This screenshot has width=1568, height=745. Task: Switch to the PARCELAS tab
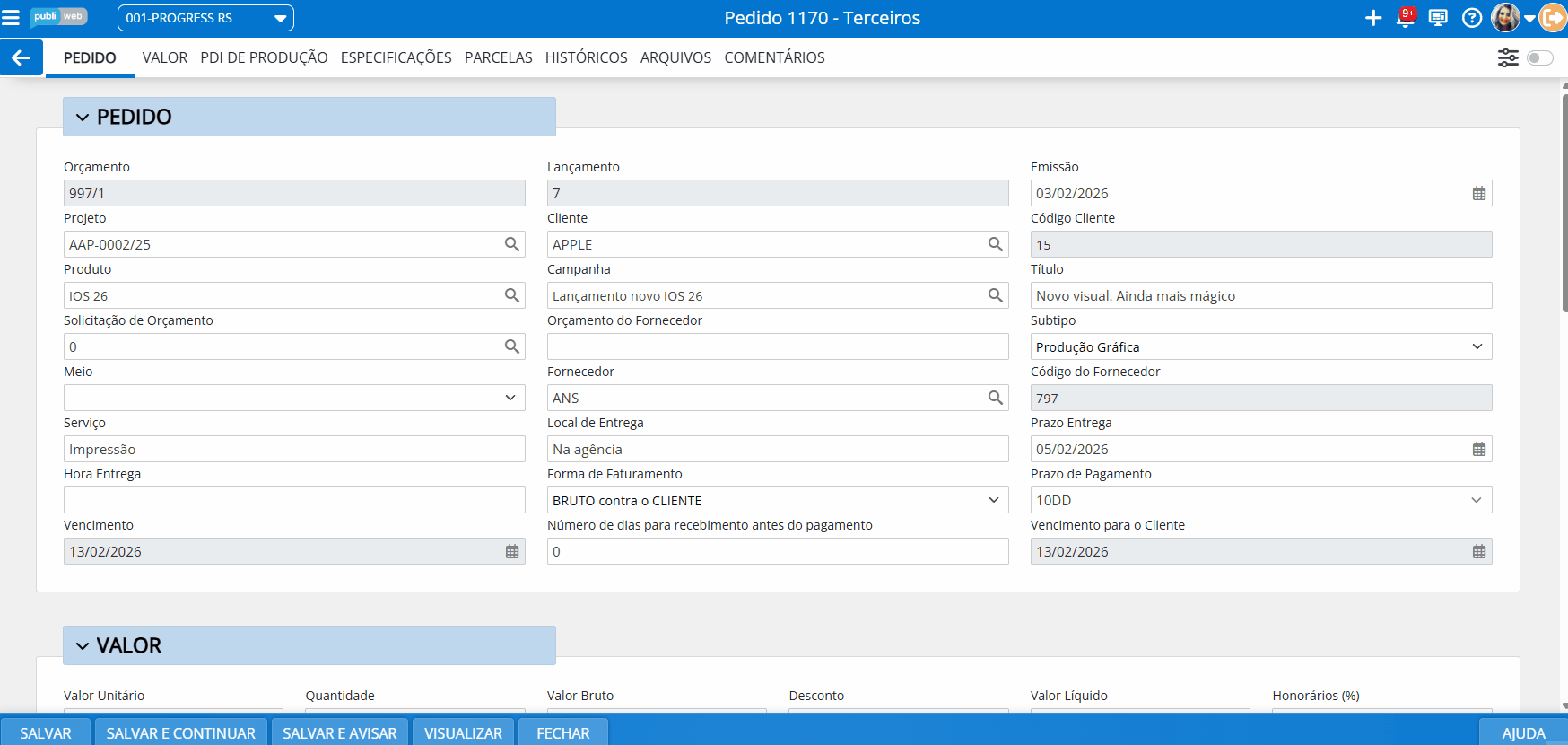[498, 58]
